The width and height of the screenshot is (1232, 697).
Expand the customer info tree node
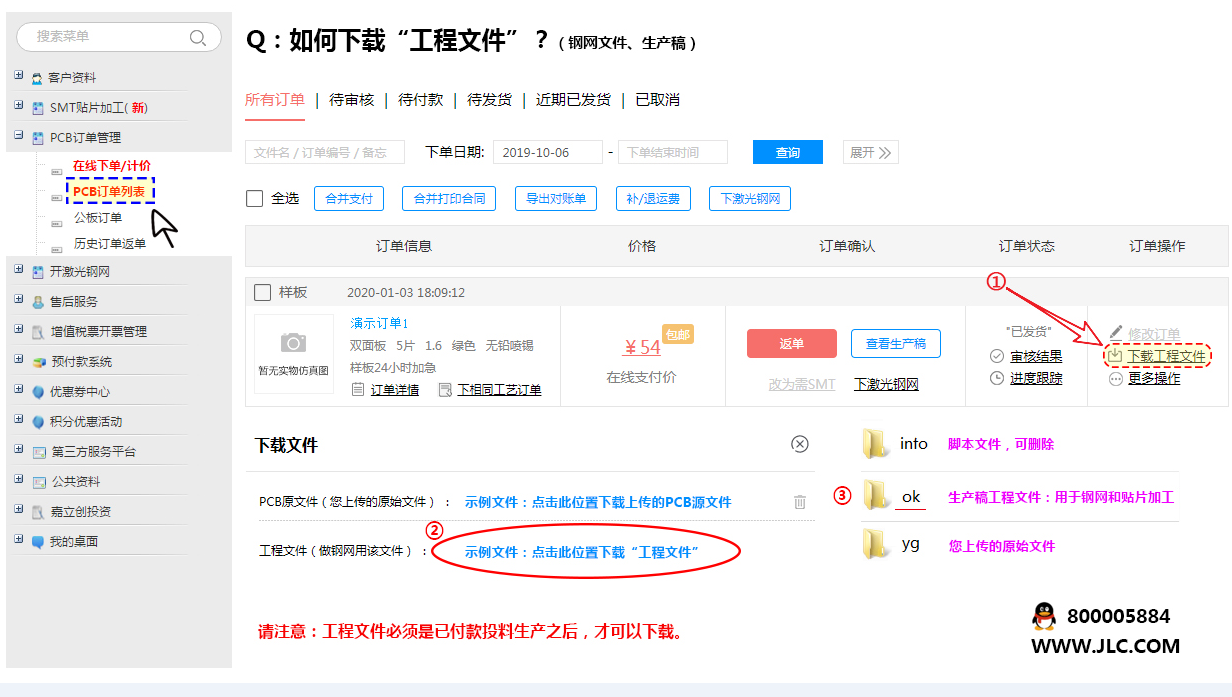(19, 77)
